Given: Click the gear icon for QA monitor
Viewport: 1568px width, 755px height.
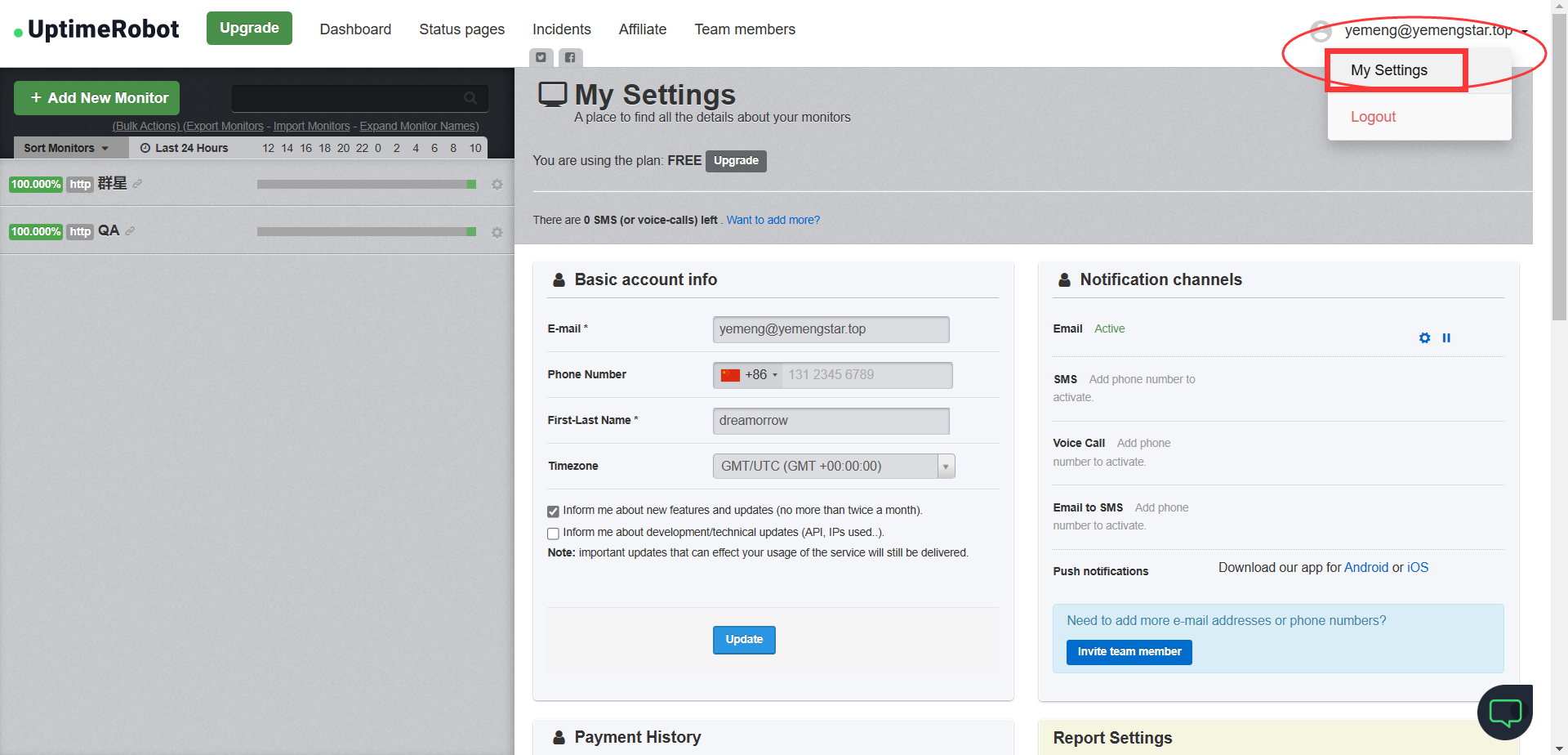Looking at the screenshot, I should click(x=497, y=233).
